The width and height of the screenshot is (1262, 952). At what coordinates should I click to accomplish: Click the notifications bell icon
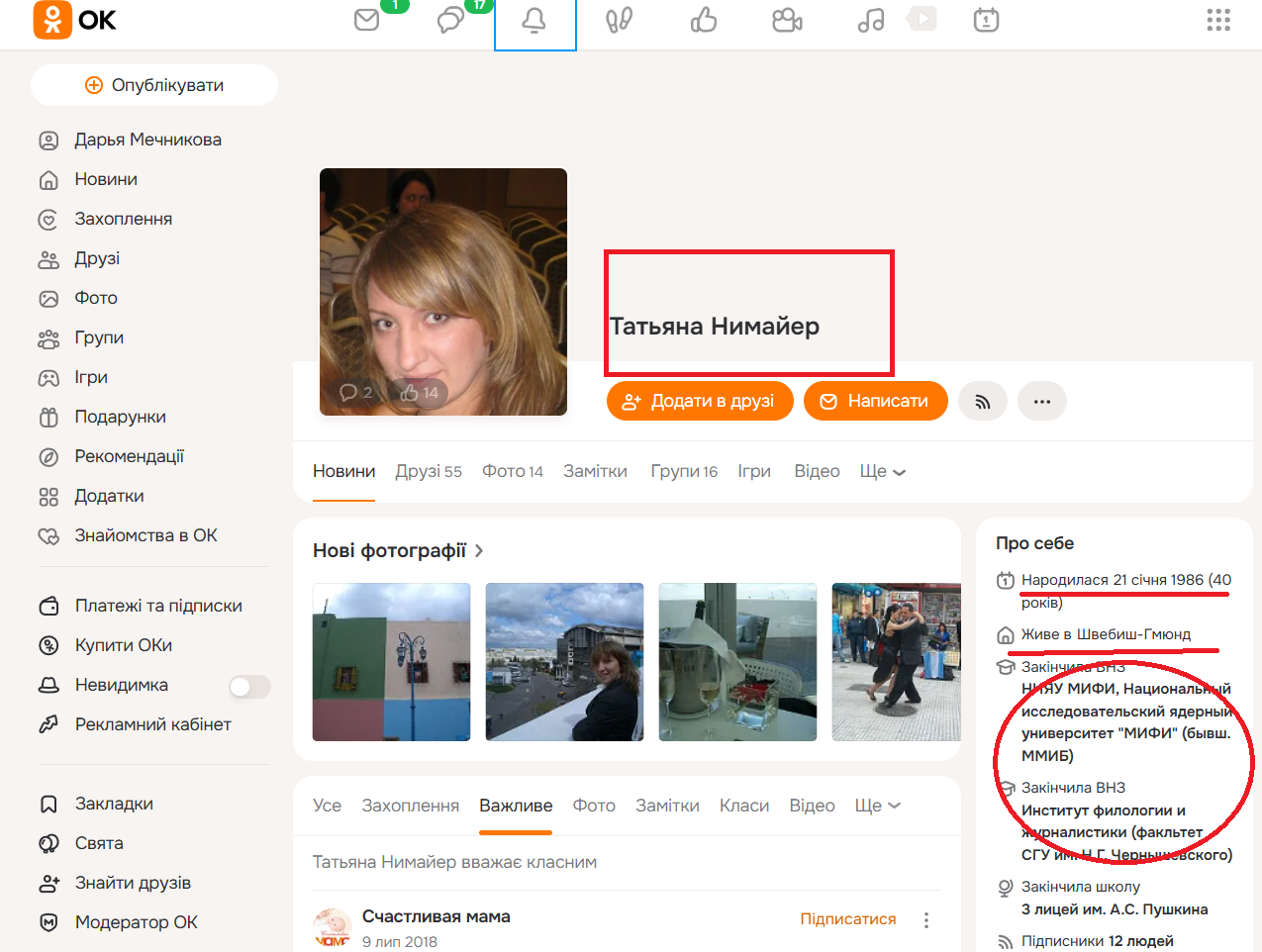[x=534, y=21]
